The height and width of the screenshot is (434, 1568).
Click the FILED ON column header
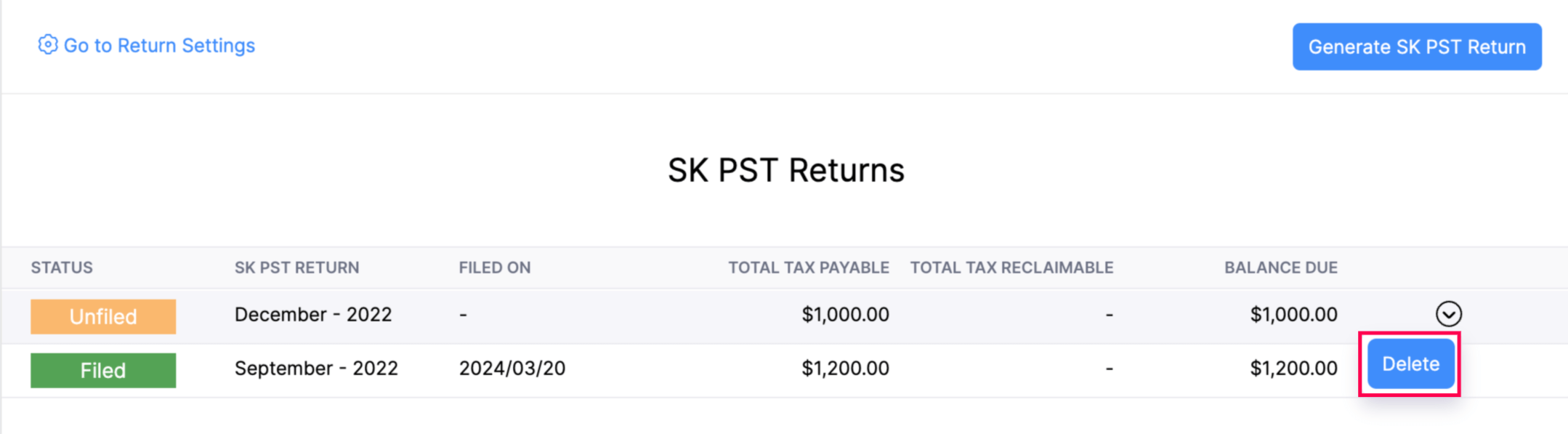coord(495,268)
